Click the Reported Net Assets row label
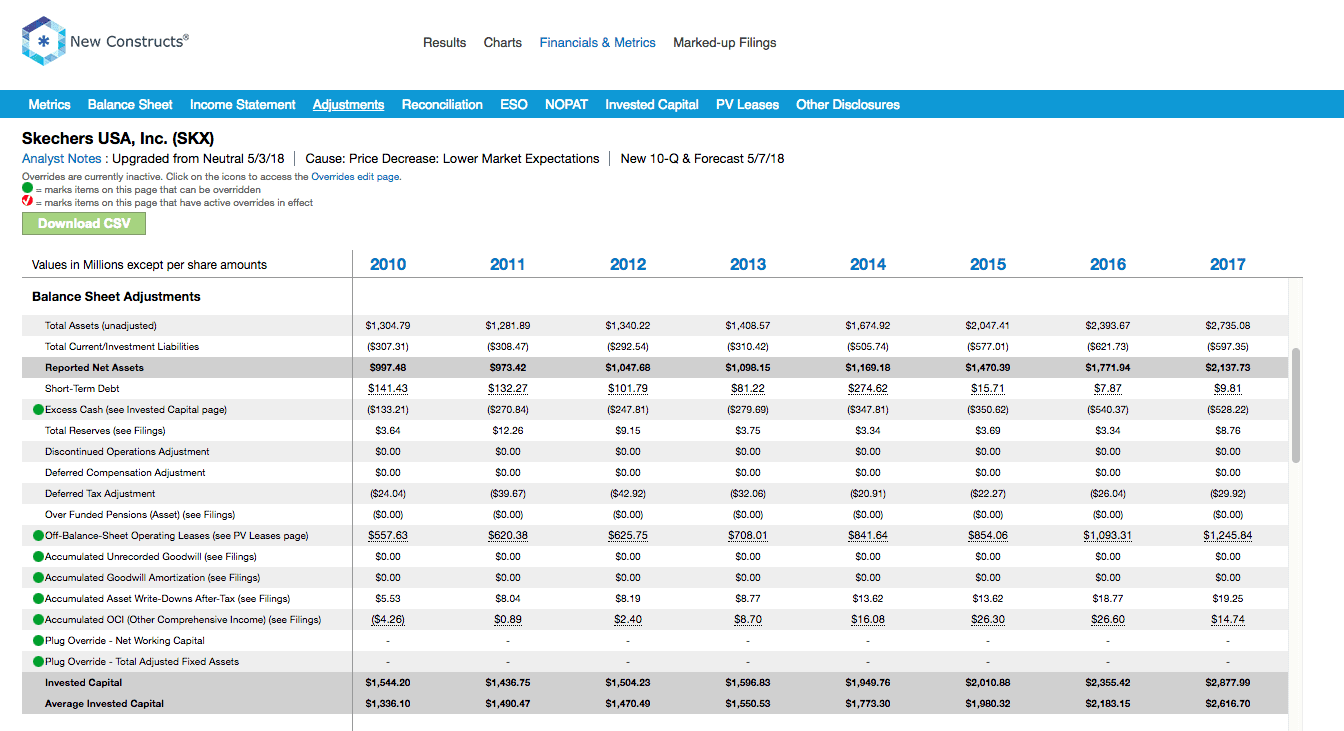The height and width of the screenshot is (731, 1344). 94,367
